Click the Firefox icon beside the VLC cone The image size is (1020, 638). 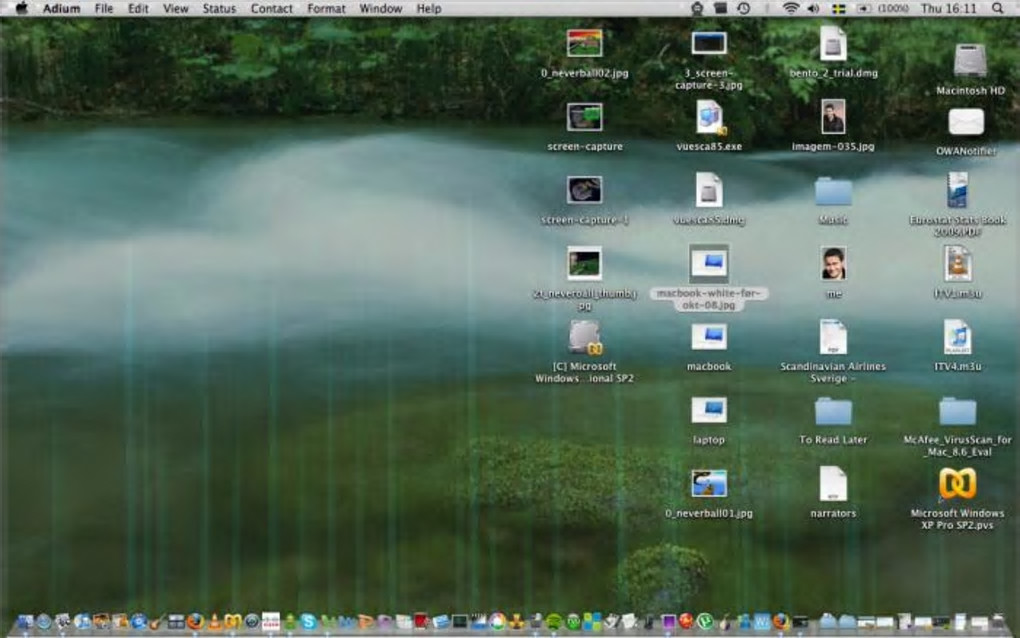(x=195, y=622)
